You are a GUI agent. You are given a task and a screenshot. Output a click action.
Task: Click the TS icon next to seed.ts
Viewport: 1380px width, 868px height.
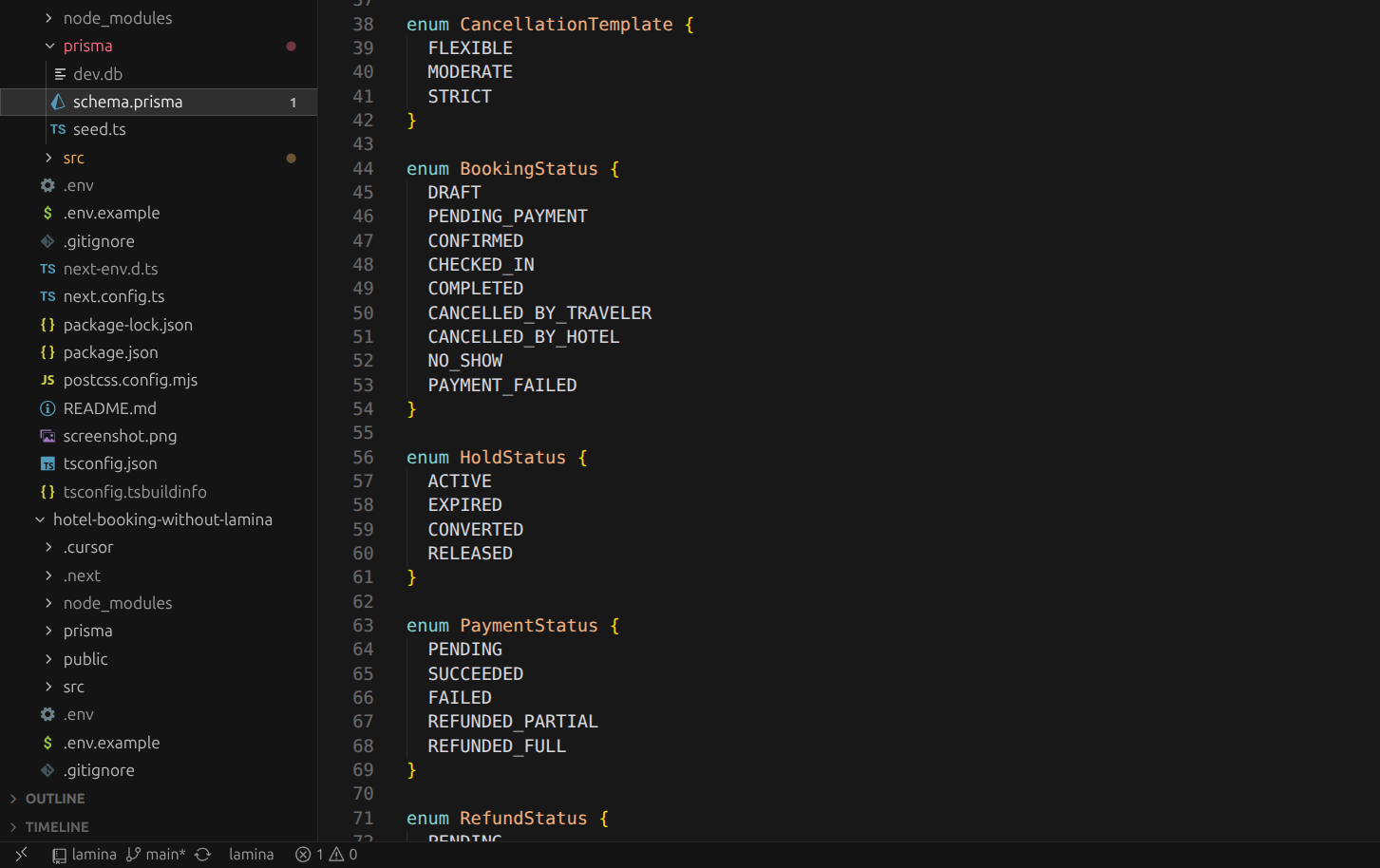click(x=58, y=129)
